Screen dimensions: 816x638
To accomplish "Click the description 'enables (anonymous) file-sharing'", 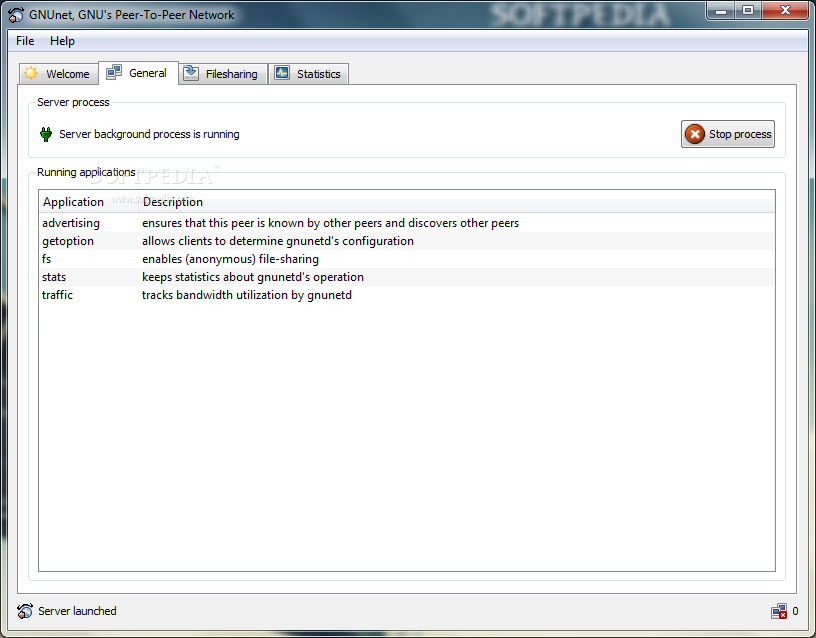I will click(230, 259).
